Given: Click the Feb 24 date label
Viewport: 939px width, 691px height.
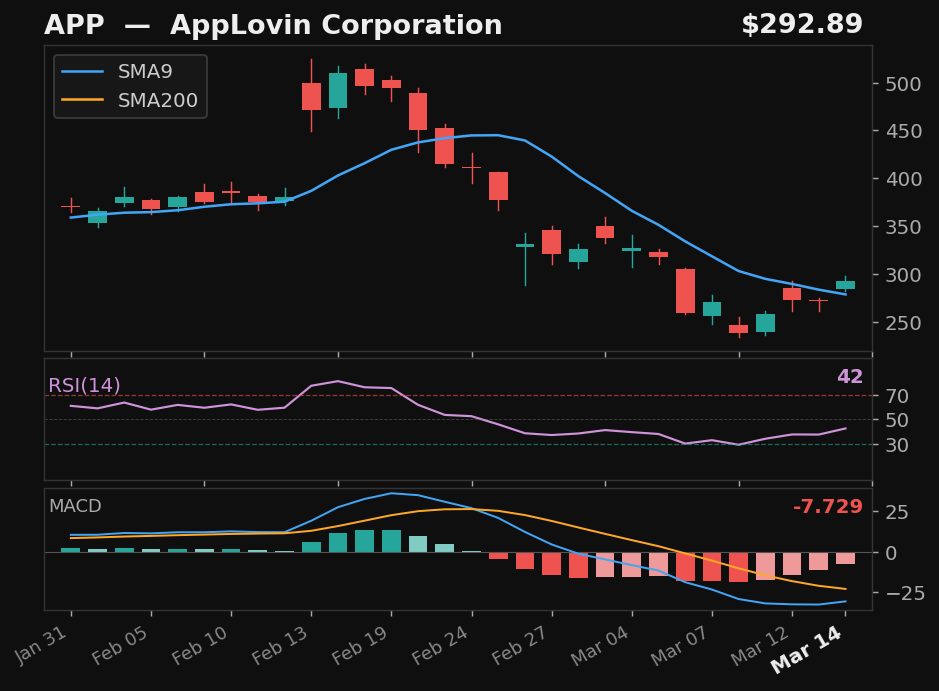Looking at the screenshot, I should [440, 645].
